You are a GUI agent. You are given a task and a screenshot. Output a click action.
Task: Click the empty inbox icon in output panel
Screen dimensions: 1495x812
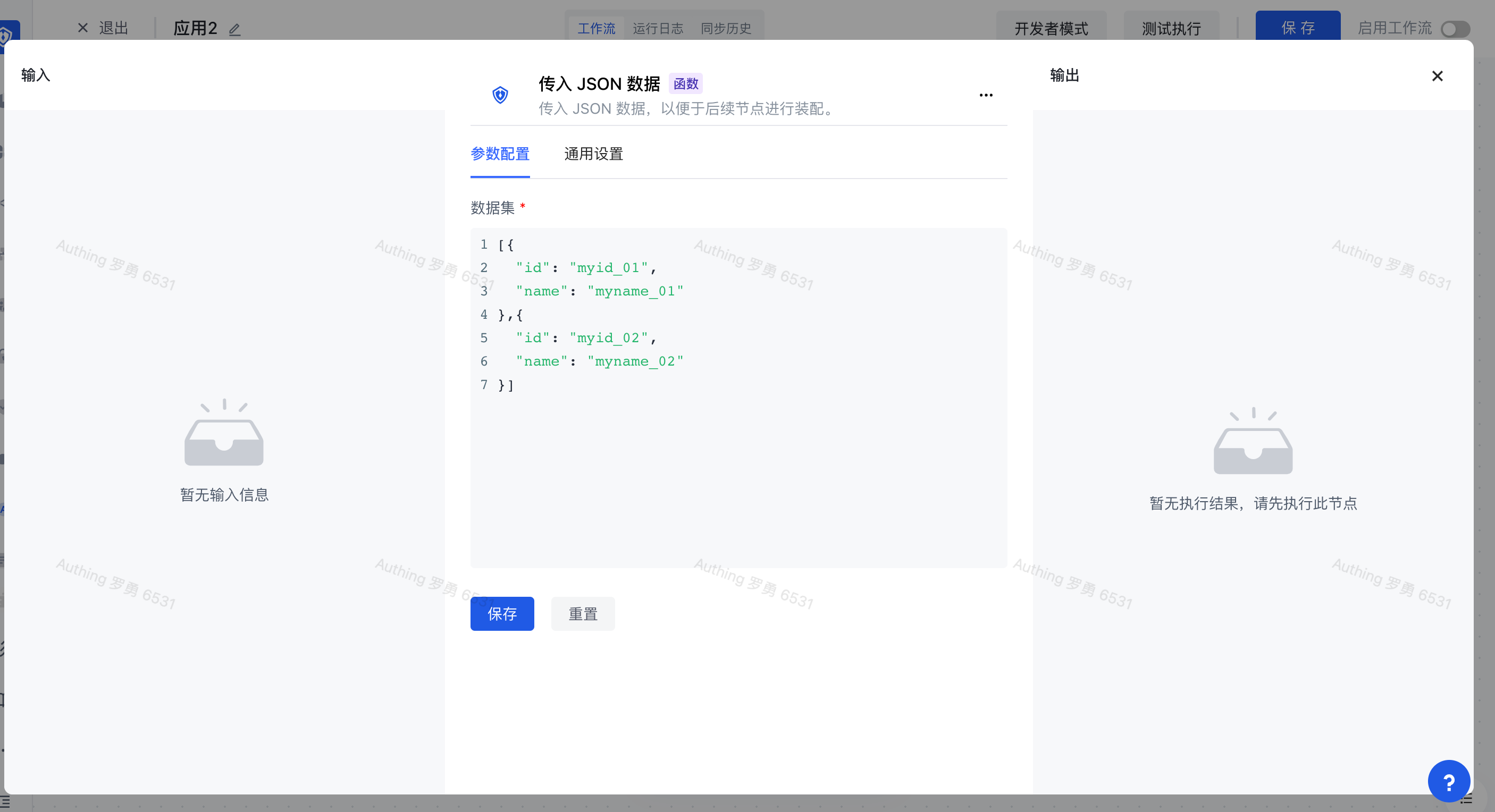click(x=1253, y=442)
